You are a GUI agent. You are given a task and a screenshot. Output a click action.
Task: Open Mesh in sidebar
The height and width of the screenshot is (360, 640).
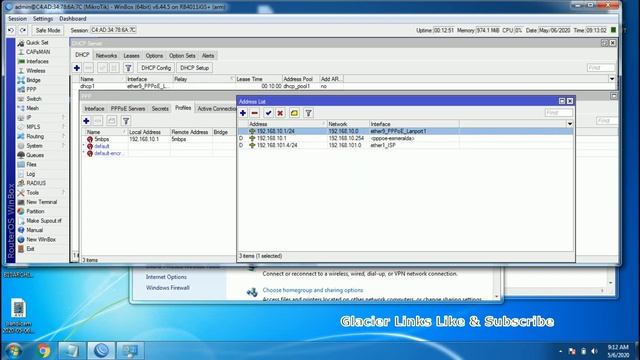pyautogui.click(x=32, y=108)
